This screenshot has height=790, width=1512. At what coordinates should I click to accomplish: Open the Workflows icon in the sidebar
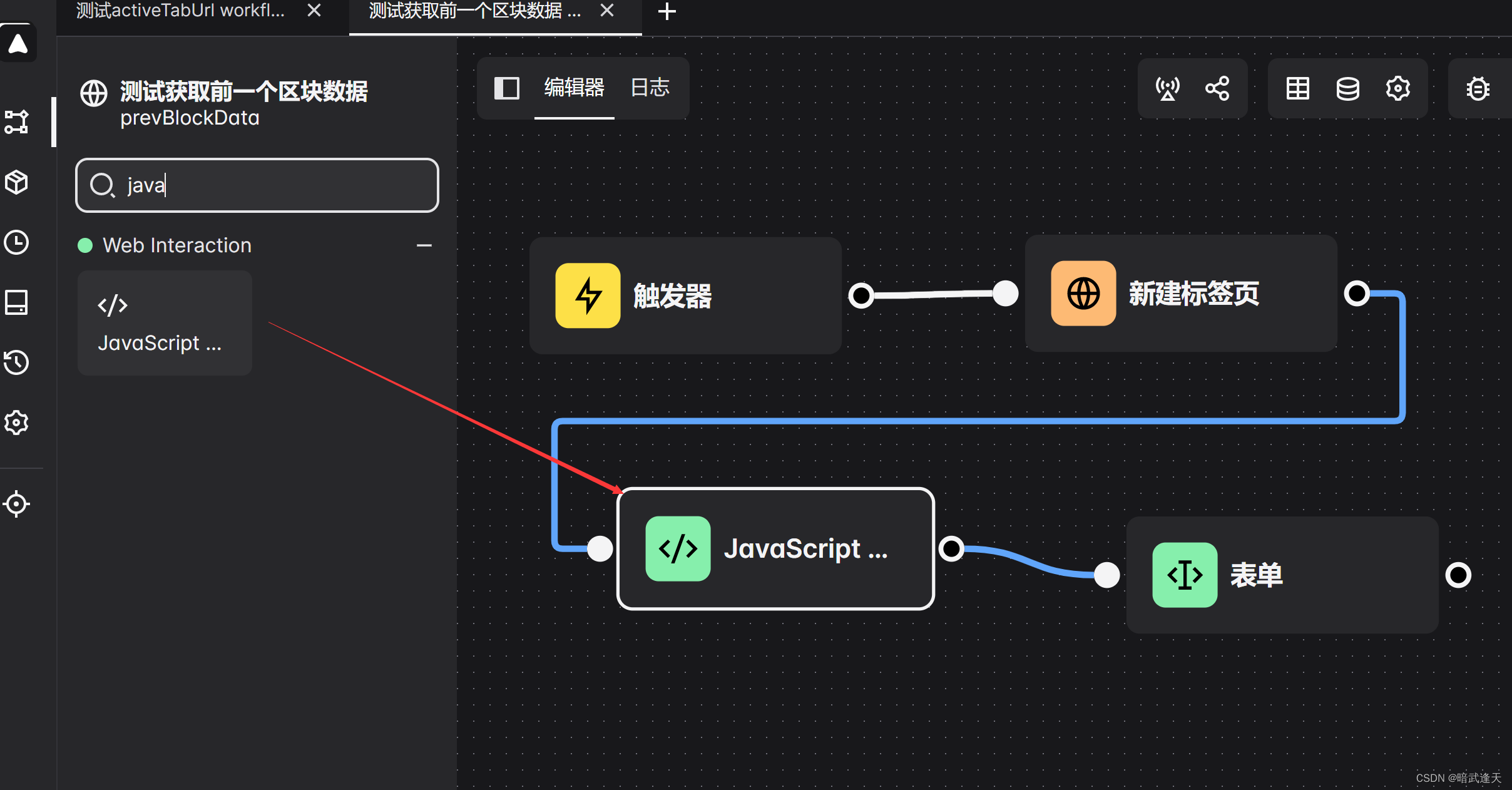16,122
